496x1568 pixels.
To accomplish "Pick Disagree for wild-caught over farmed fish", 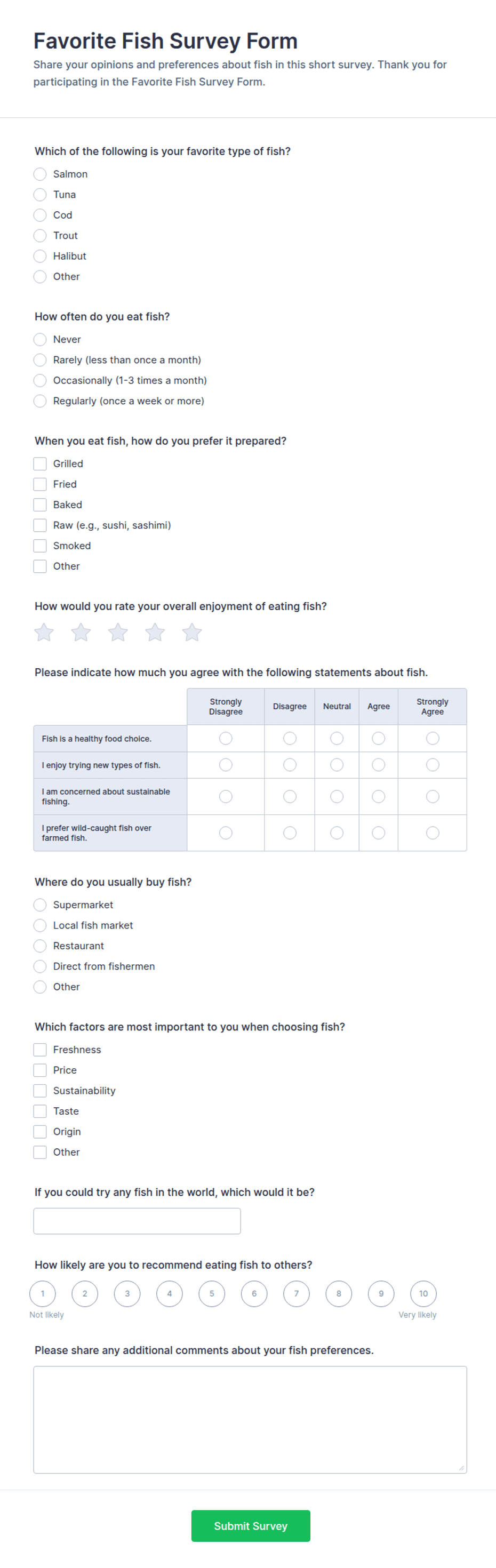I will (290, 833).
